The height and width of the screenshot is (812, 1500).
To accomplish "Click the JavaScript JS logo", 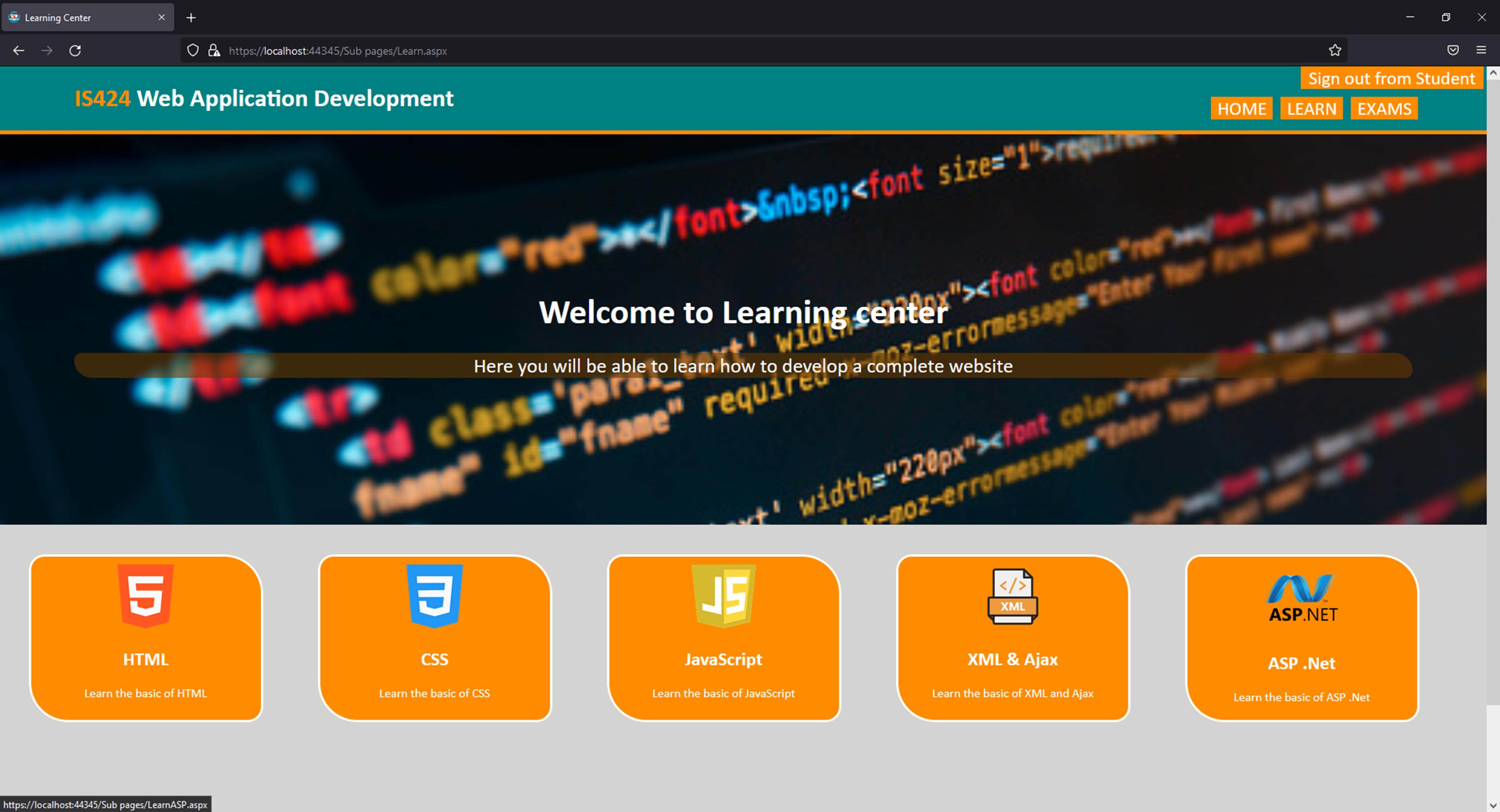I will pyautogui.click(x=723, y=595).
